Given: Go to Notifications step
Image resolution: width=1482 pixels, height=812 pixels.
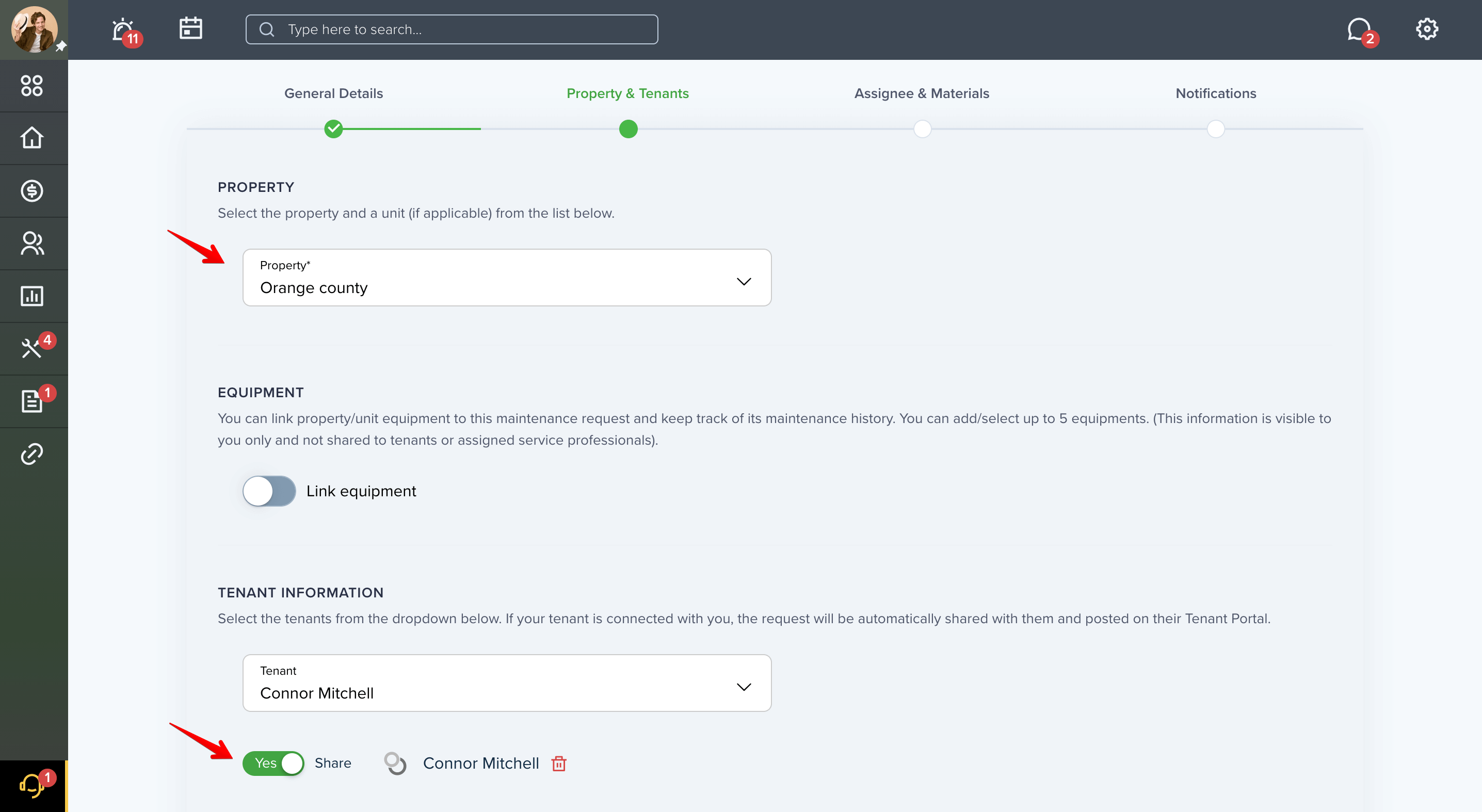Looking at the screenshot, I should [x=1216, y=93].
